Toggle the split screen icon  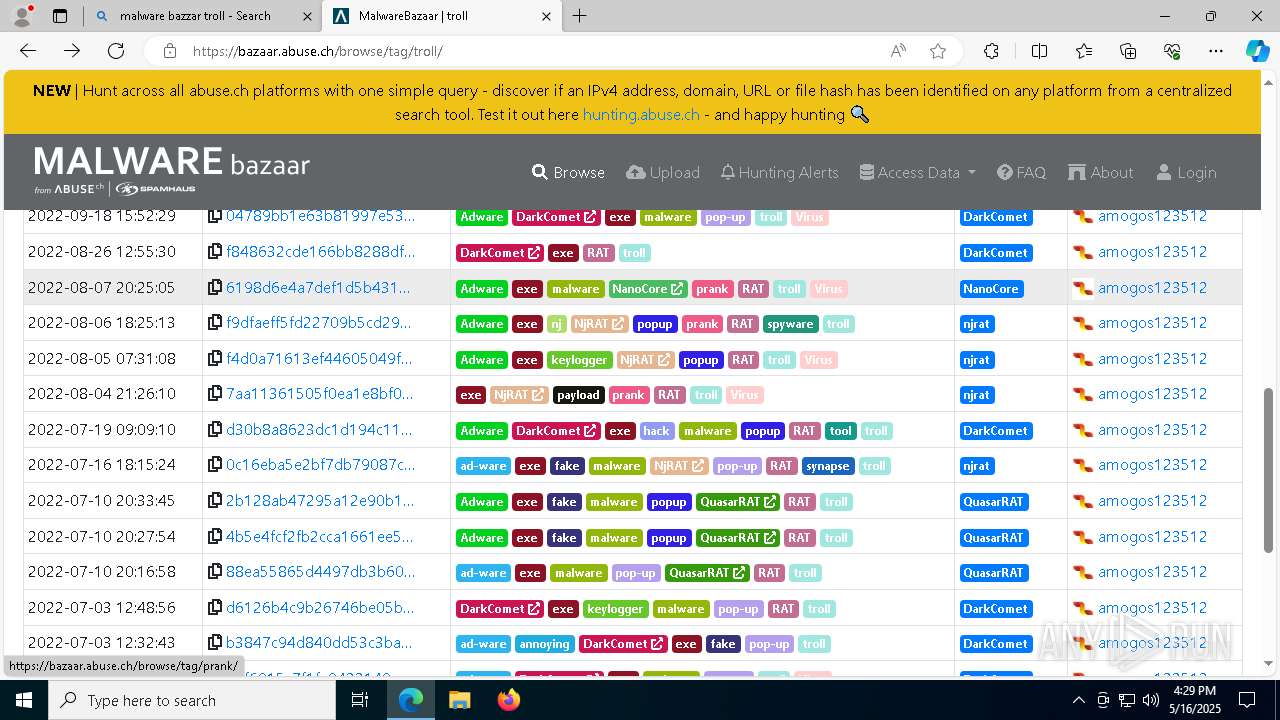[x=1039, y=51]
